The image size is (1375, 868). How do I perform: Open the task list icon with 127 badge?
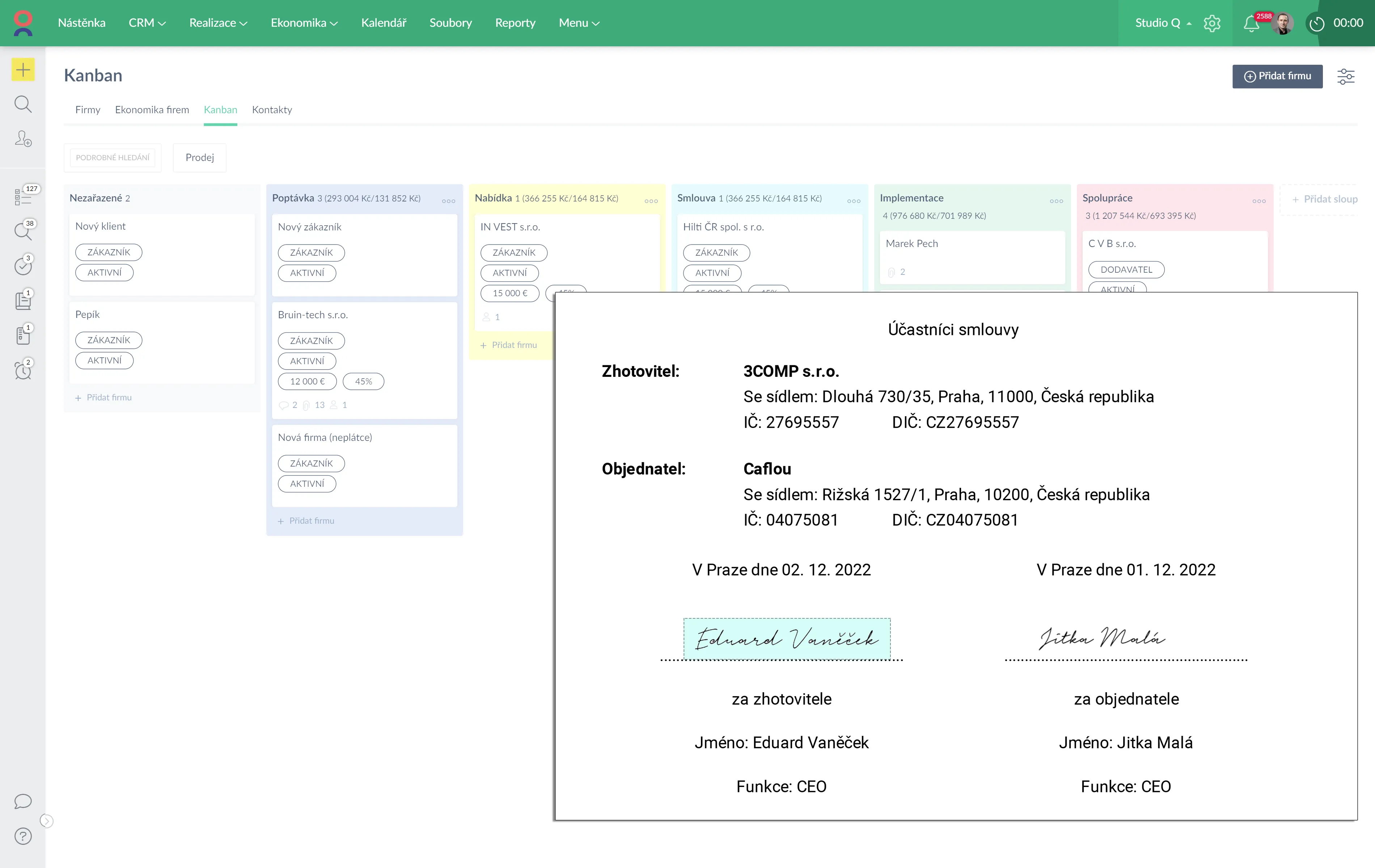click(x=24, y=197)
